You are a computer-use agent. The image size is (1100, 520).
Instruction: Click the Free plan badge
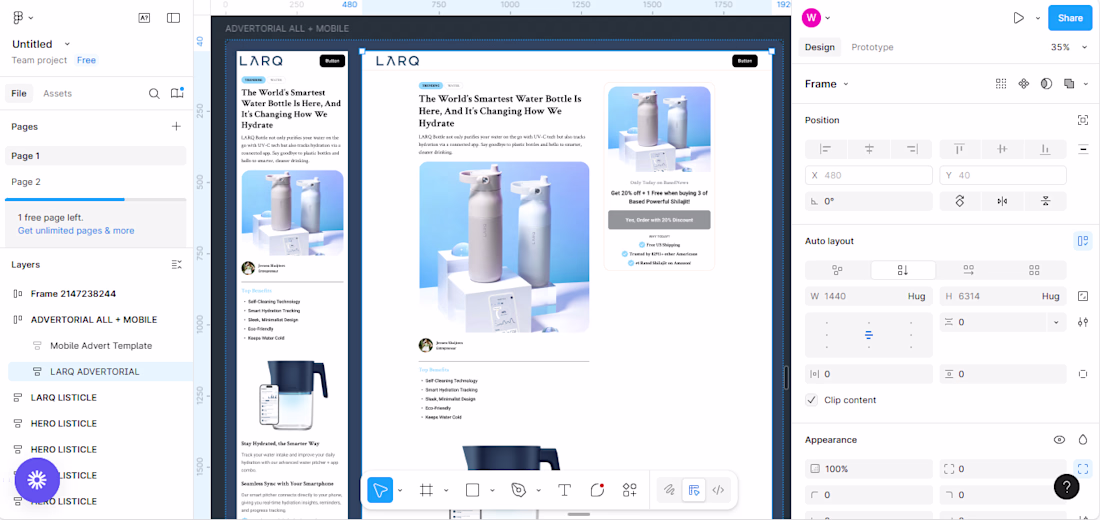pyautogui.click(x=86, y=60)
